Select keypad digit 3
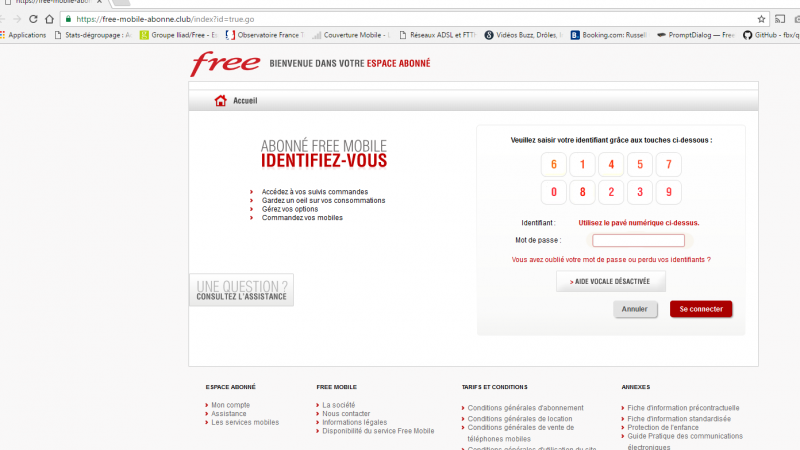 point(640,192)
